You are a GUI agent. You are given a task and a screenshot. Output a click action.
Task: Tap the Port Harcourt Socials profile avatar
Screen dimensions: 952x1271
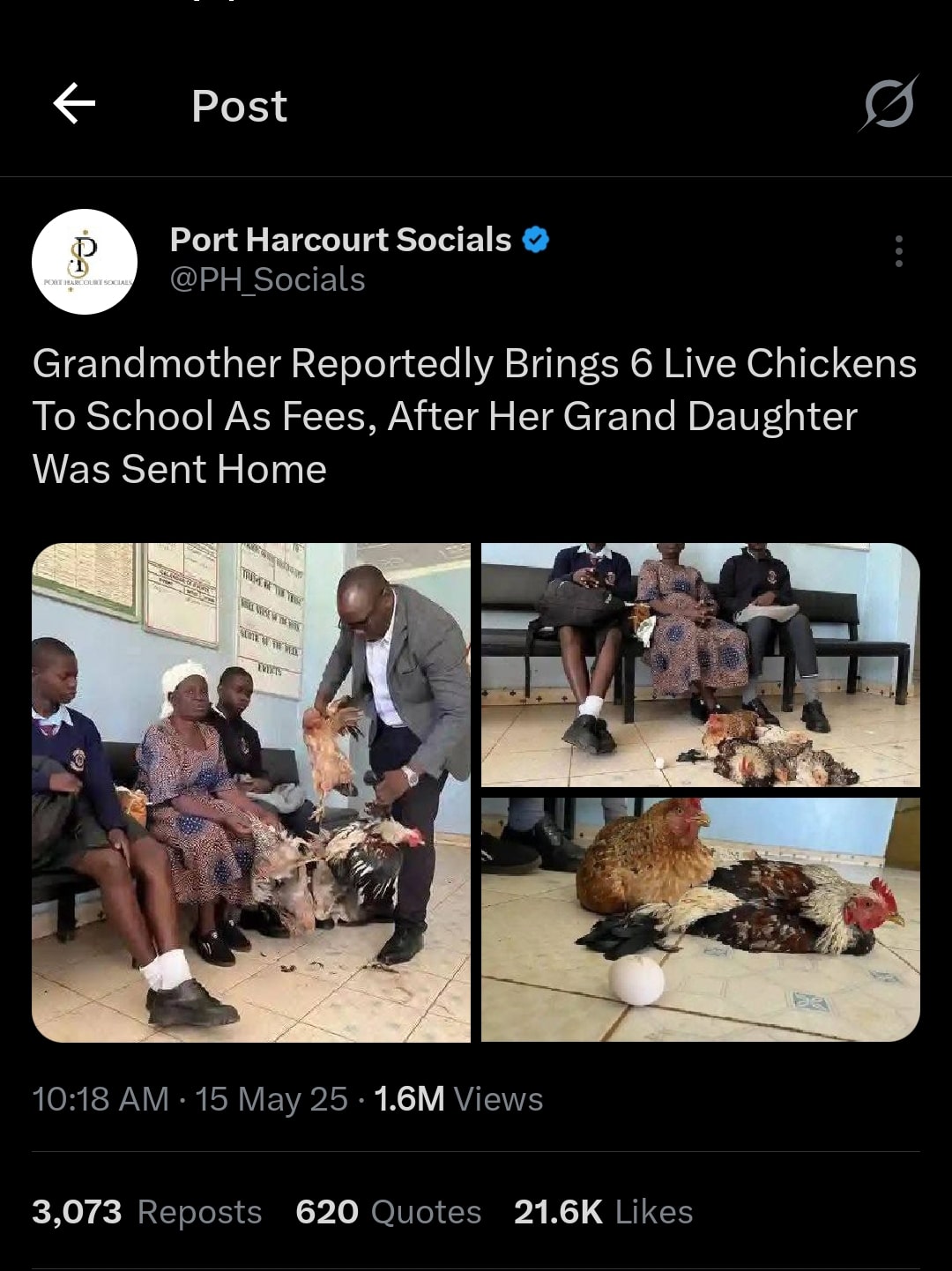(85, 262)
